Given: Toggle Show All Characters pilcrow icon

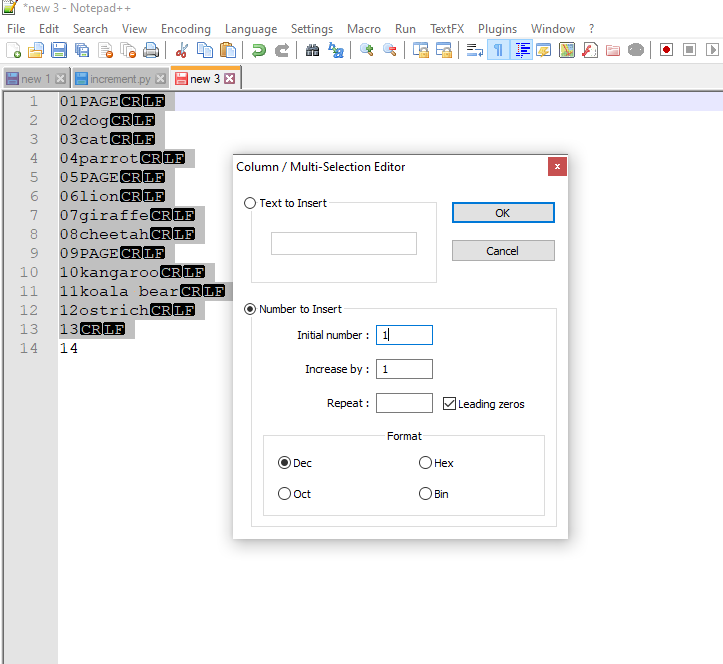Looking at the screenshot, I should (498, 50).
